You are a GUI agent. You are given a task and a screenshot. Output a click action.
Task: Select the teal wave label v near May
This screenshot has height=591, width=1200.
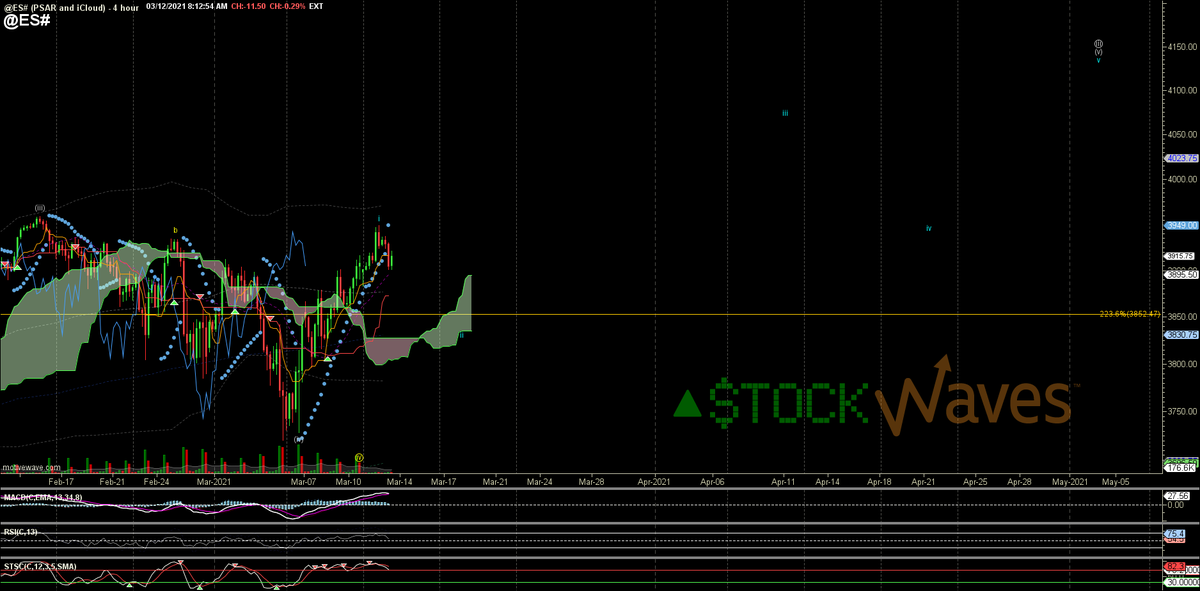pos(1098,60)
